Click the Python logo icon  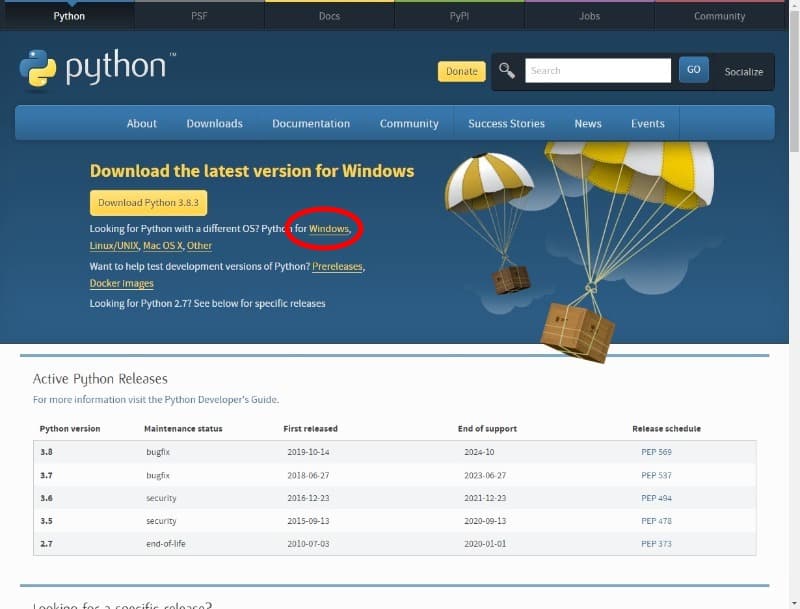pos(38,68)
